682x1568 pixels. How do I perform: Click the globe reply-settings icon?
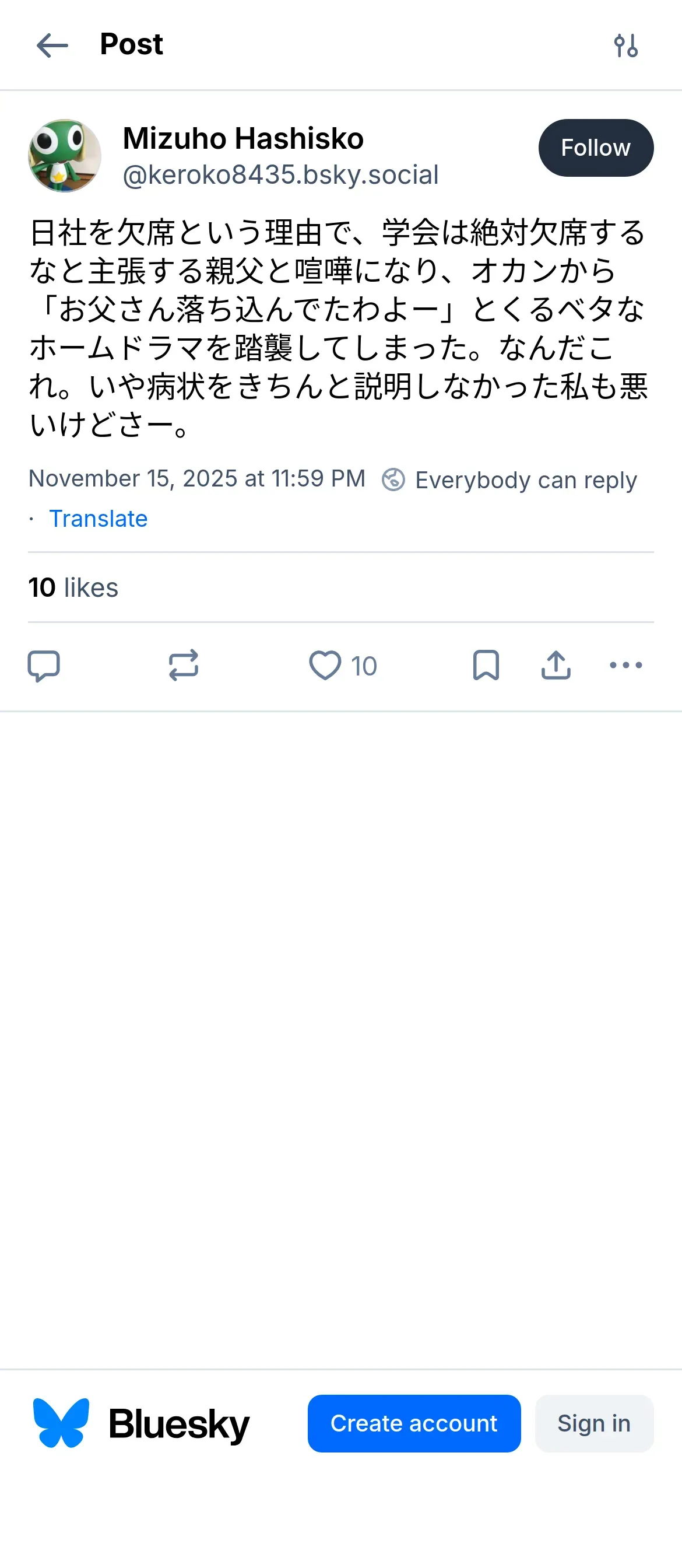click(x=393, y=480)
